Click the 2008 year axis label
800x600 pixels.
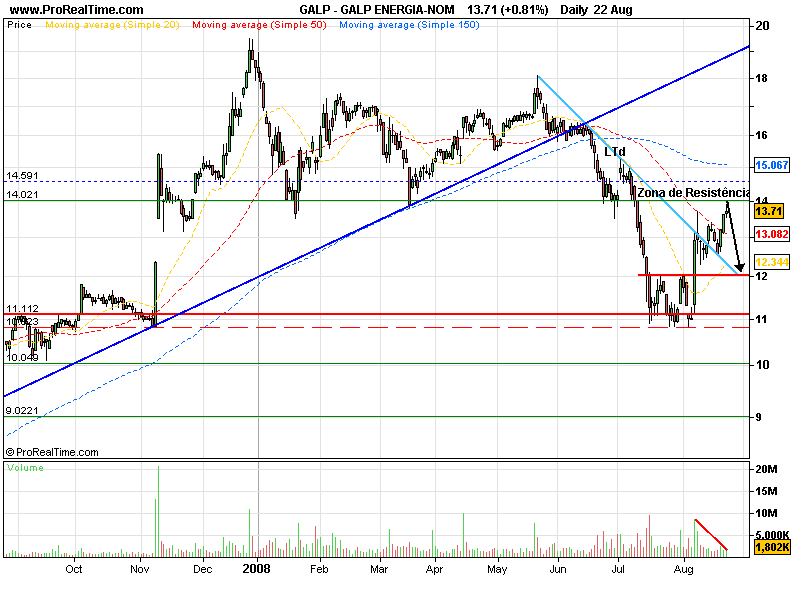point(257,569)
